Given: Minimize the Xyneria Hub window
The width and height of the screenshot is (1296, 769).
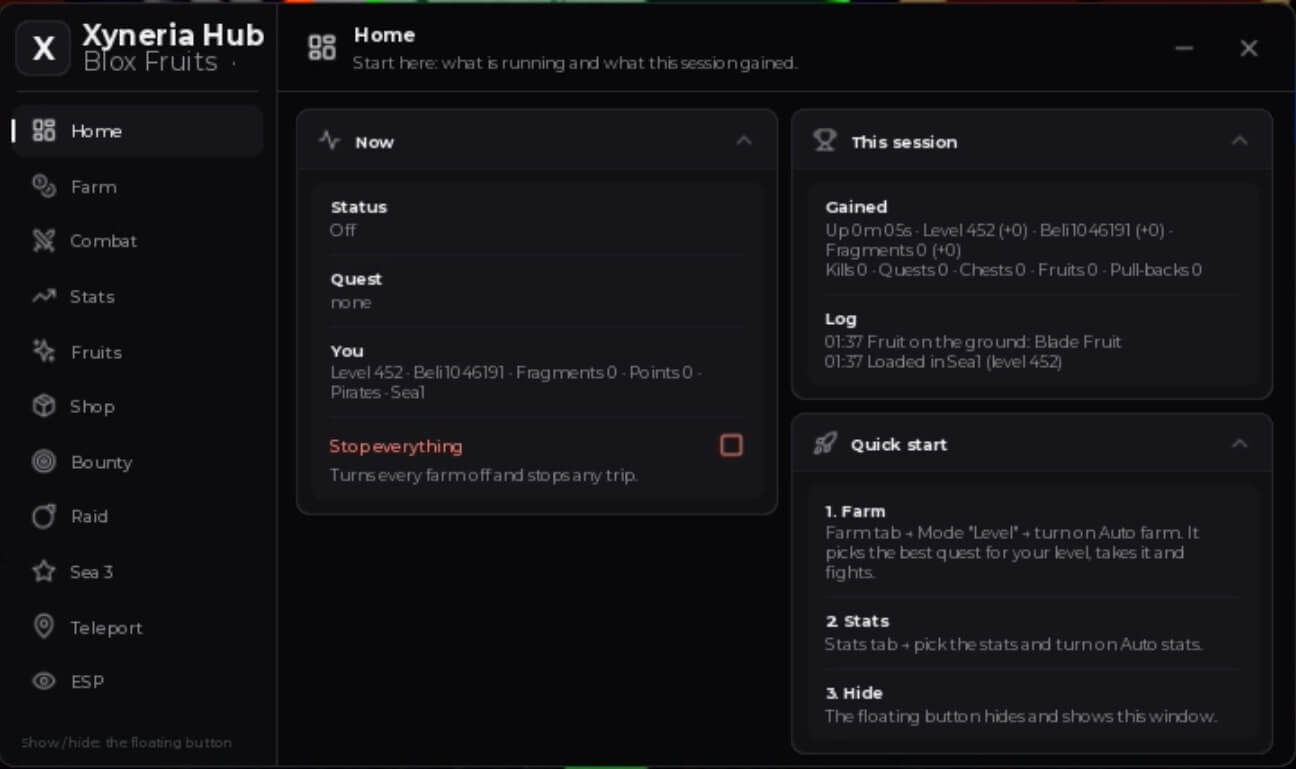Looking at the screenshot, I should (x=1184, y=48).
